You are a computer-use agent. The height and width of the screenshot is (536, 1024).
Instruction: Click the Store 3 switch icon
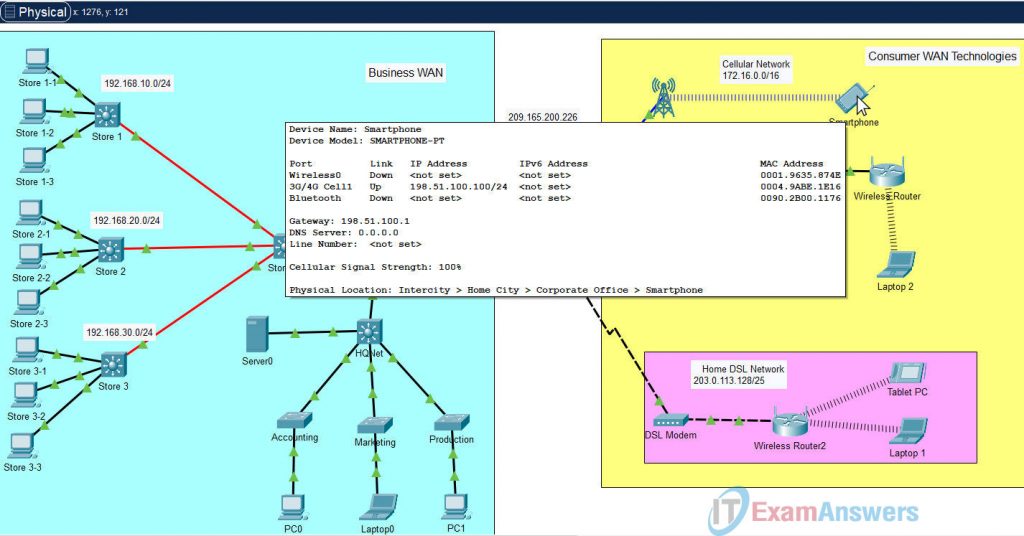[x=113, y=365]
